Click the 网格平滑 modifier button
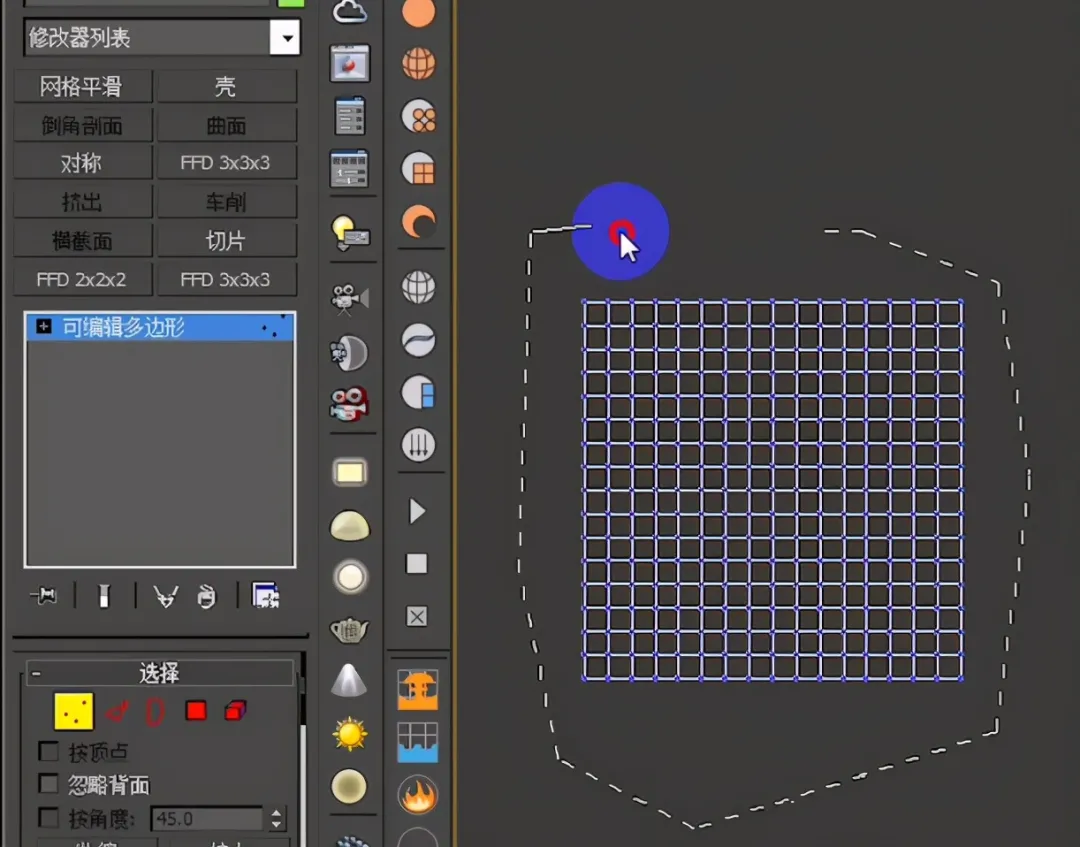Screen dimensions: 1080x847 point(82,87)
